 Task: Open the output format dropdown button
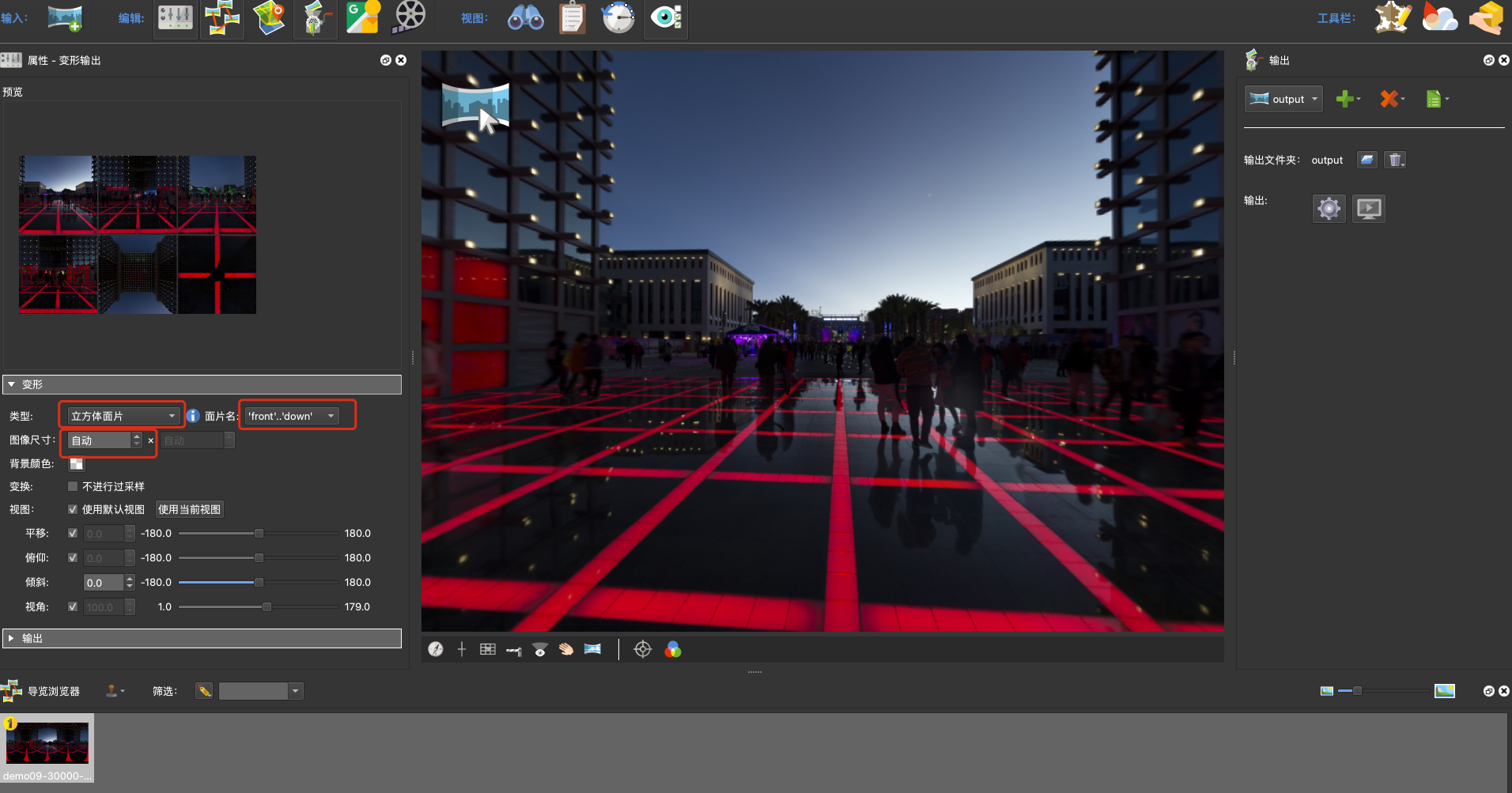click(1283, 99)
